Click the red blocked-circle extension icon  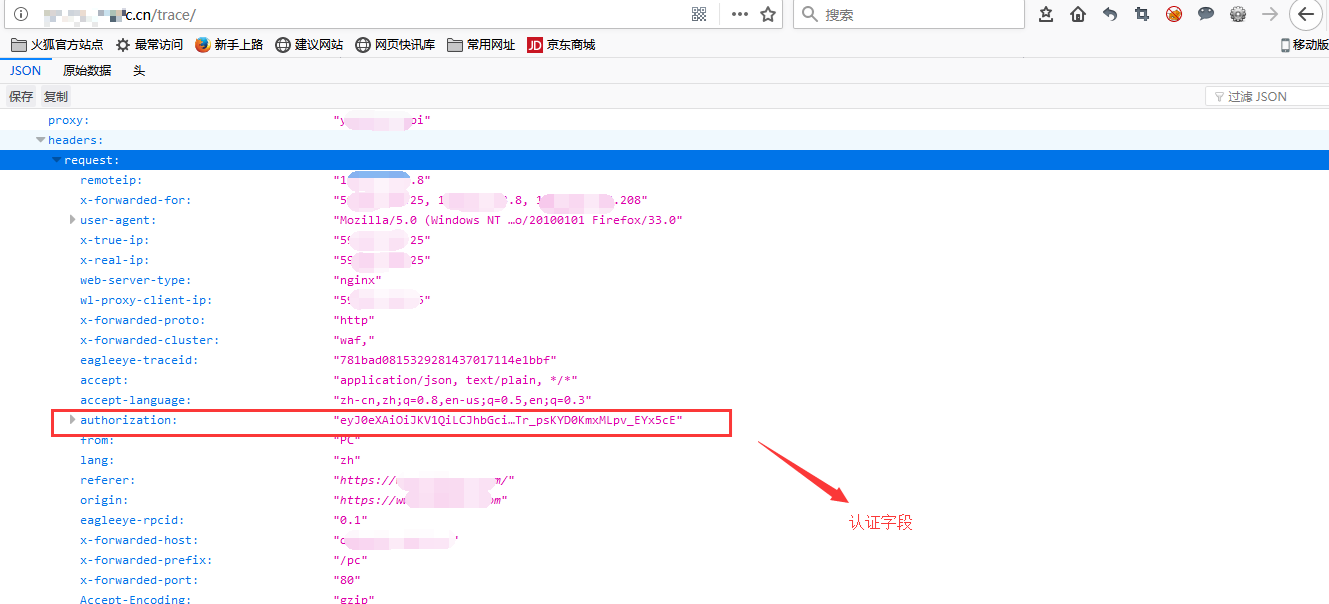coord(1174,14)
